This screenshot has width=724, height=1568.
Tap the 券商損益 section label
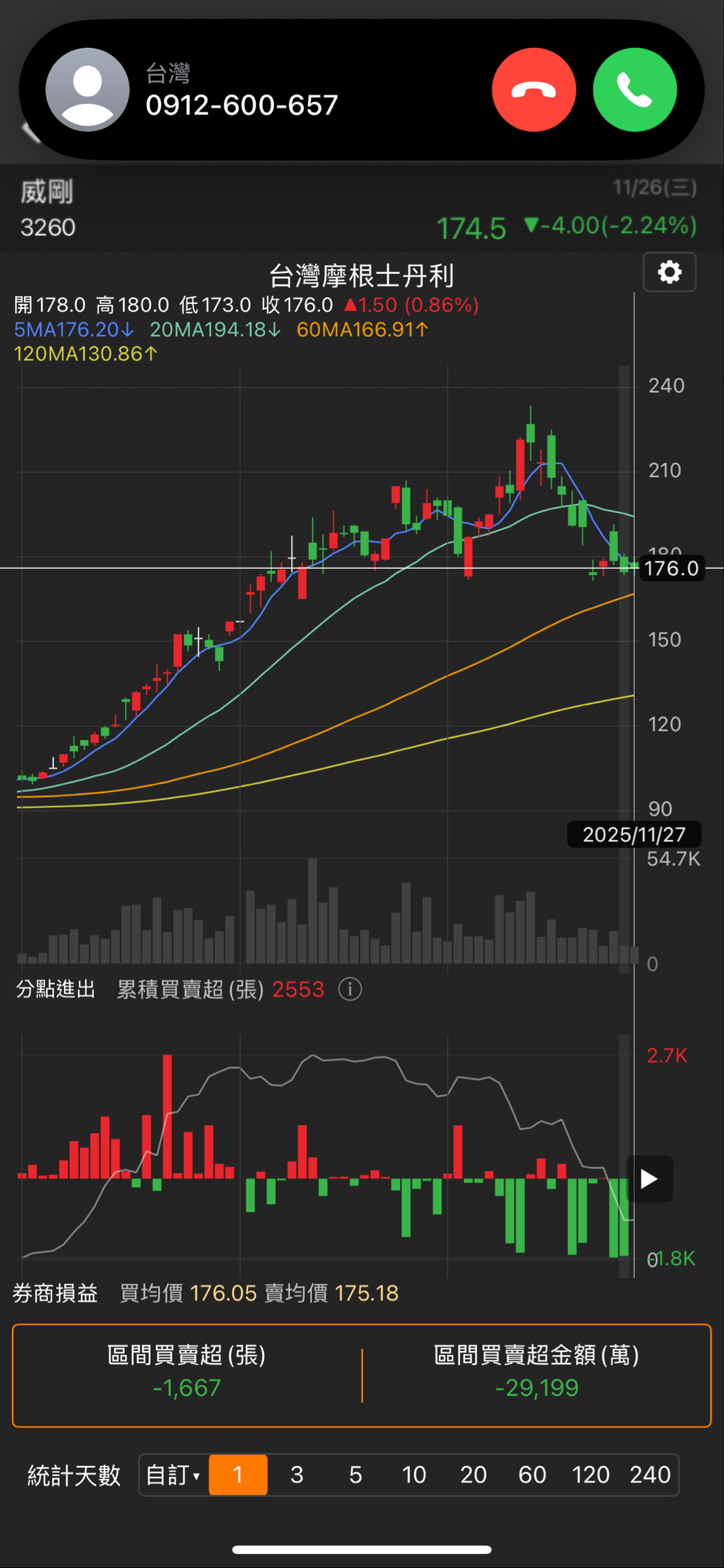[x=56, y=1293]
